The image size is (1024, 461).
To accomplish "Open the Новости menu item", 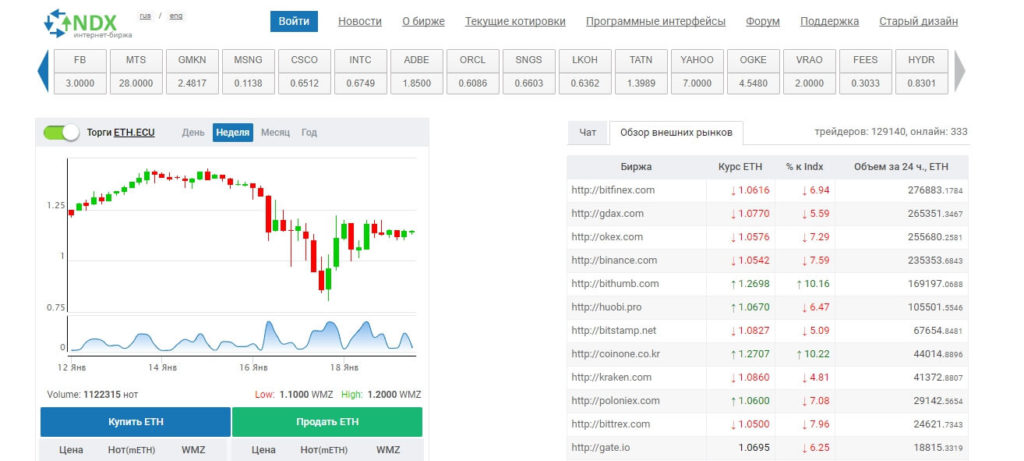I will pyautogui.click(x=360, y=22).
